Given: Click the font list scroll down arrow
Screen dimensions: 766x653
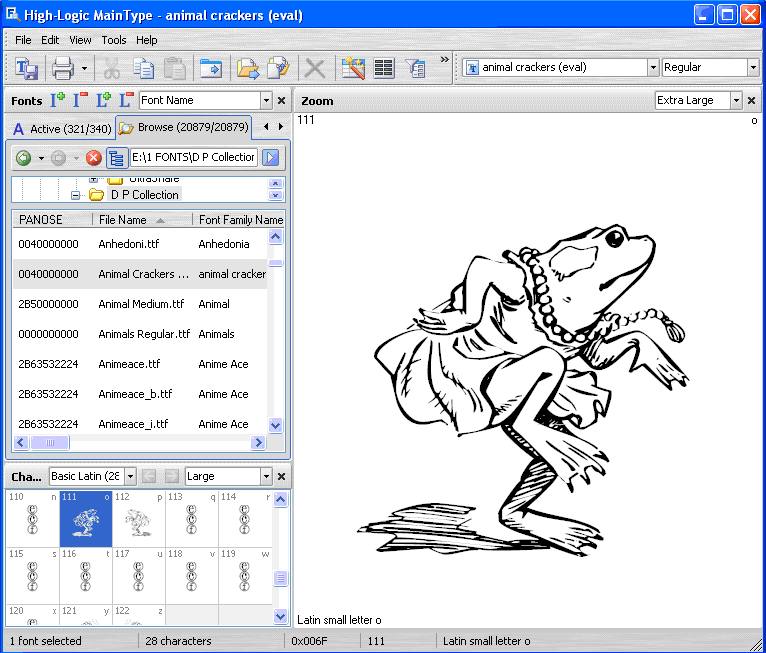Looking at the screenshot, I should coord(276,425).
